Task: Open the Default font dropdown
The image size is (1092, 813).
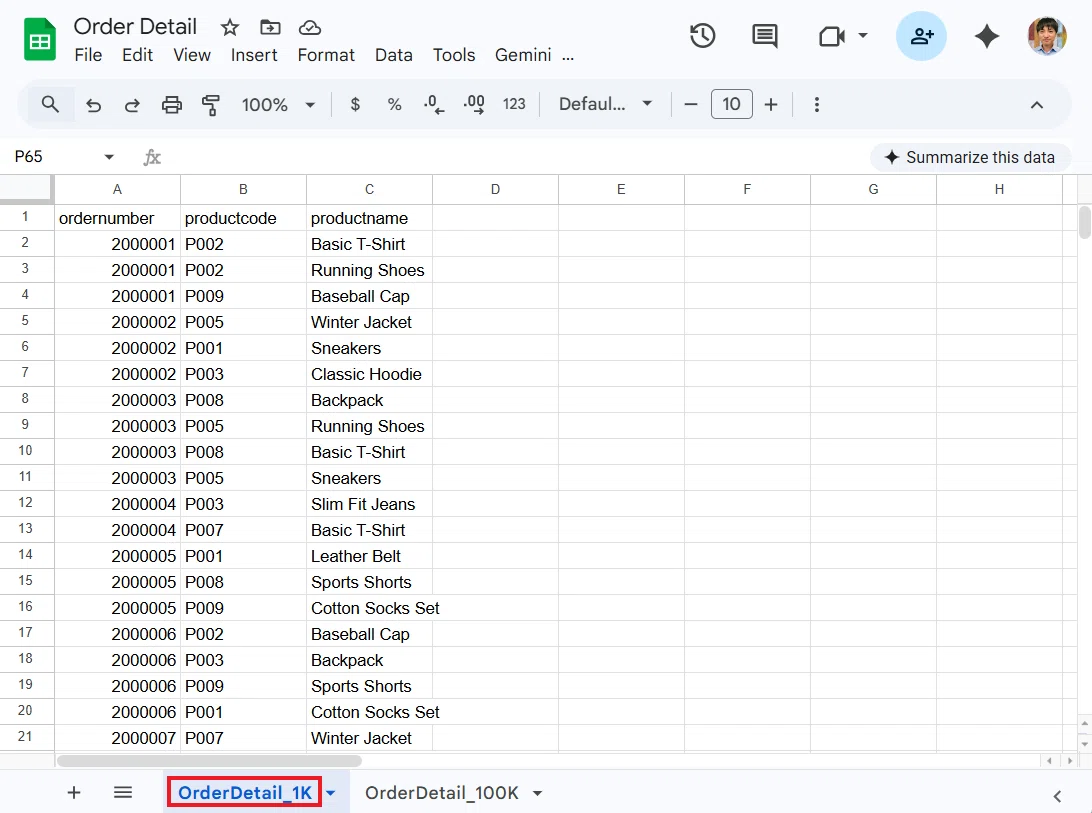Action: coord(605,104)
